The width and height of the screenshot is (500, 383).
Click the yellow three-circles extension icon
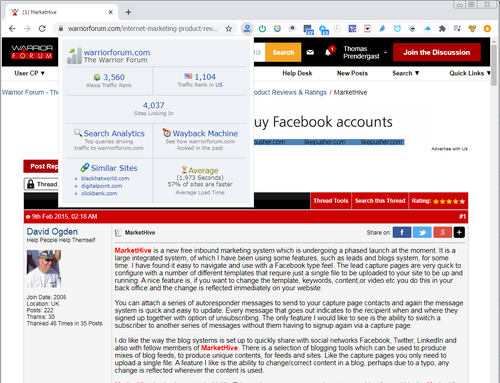click(472, 29)
